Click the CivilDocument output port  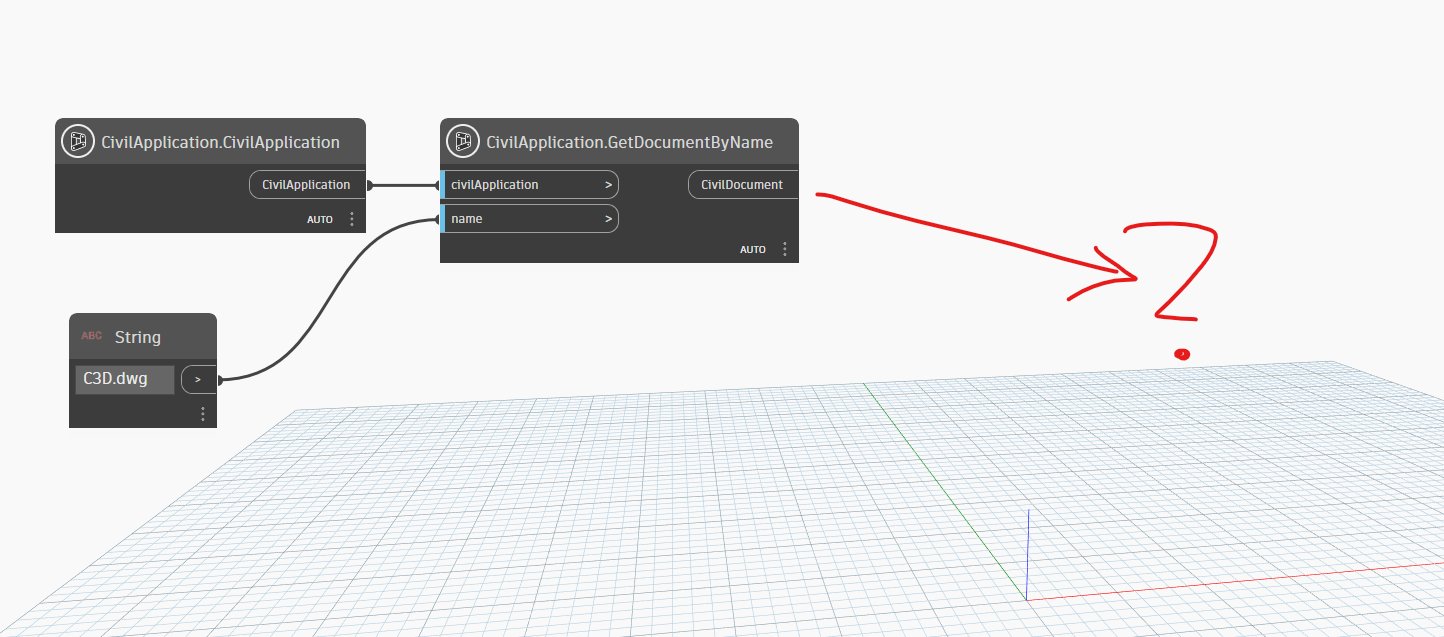pos(742,185)
